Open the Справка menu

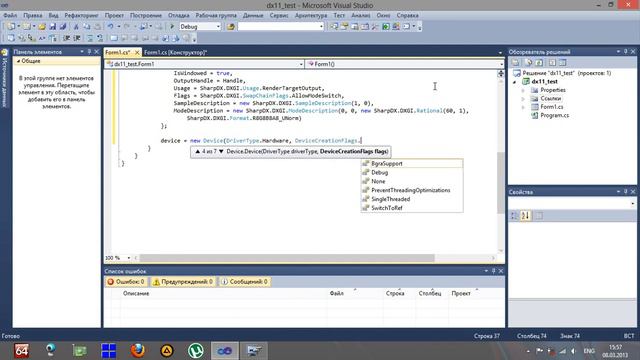[x=407, y=15]
